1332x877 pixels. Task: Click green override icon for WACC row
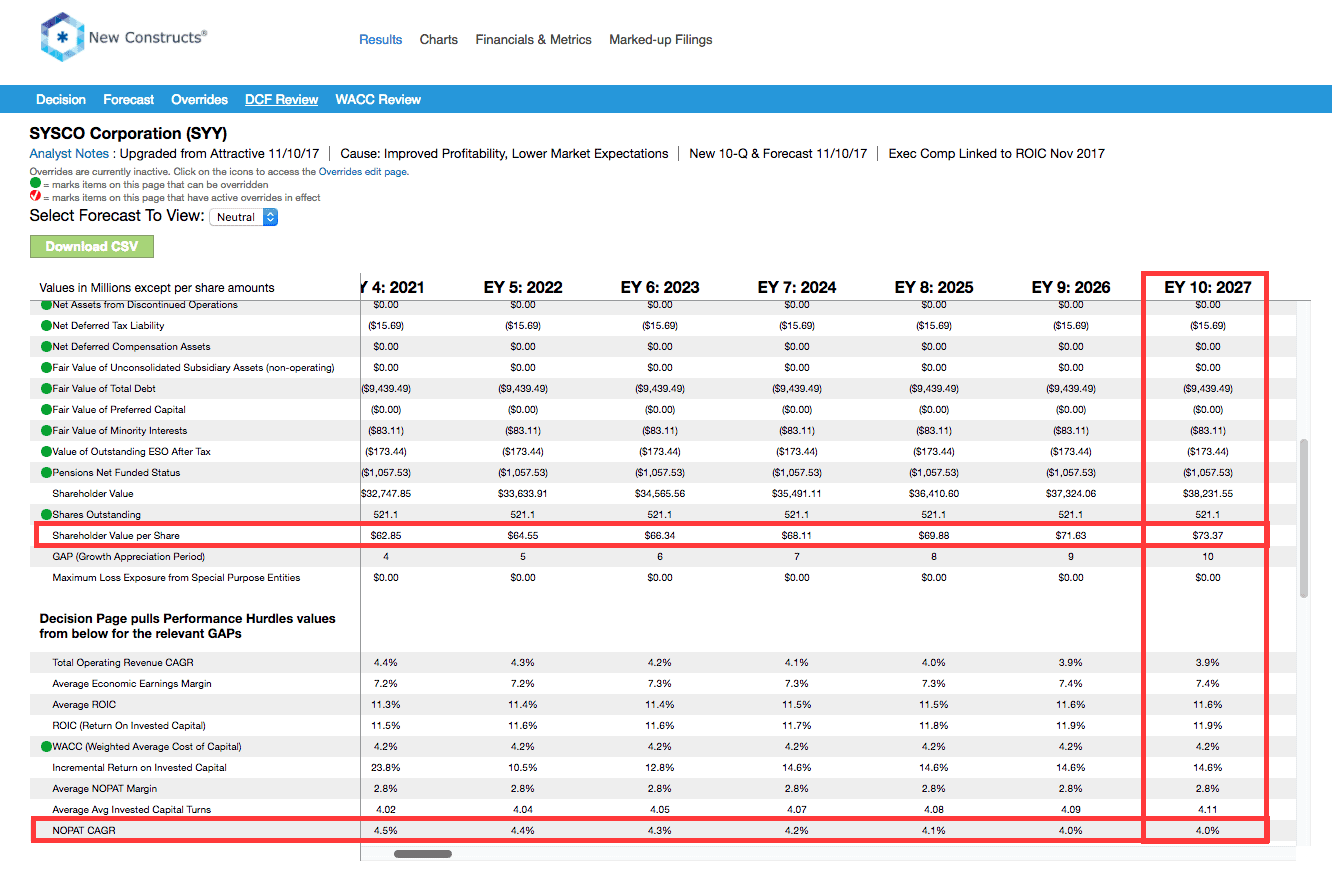pos(46,747)
